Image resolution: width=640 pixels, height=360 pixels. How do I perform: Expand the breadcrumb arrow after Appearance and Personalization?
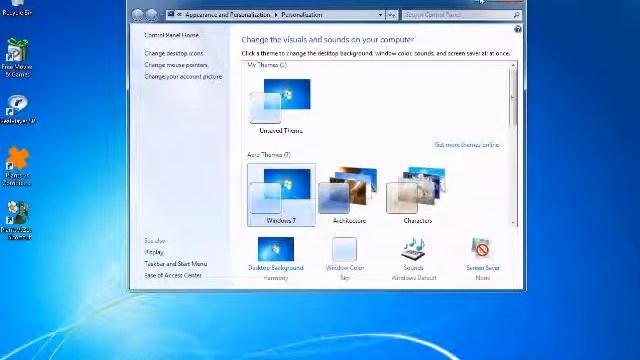click(276, 15)
